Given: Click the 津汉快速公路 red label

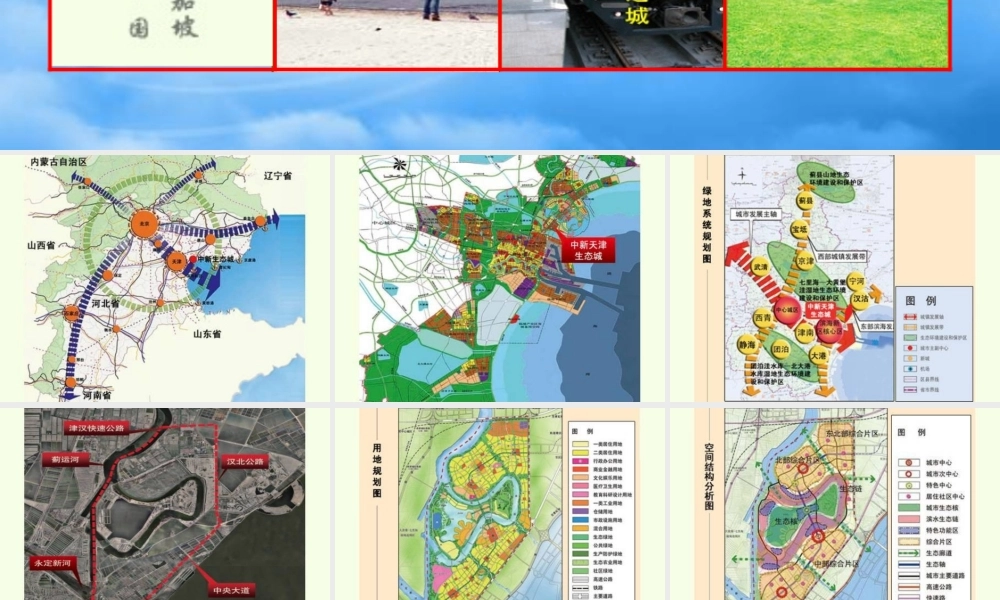Looking at the screenshot, I should tap(97, 428).
